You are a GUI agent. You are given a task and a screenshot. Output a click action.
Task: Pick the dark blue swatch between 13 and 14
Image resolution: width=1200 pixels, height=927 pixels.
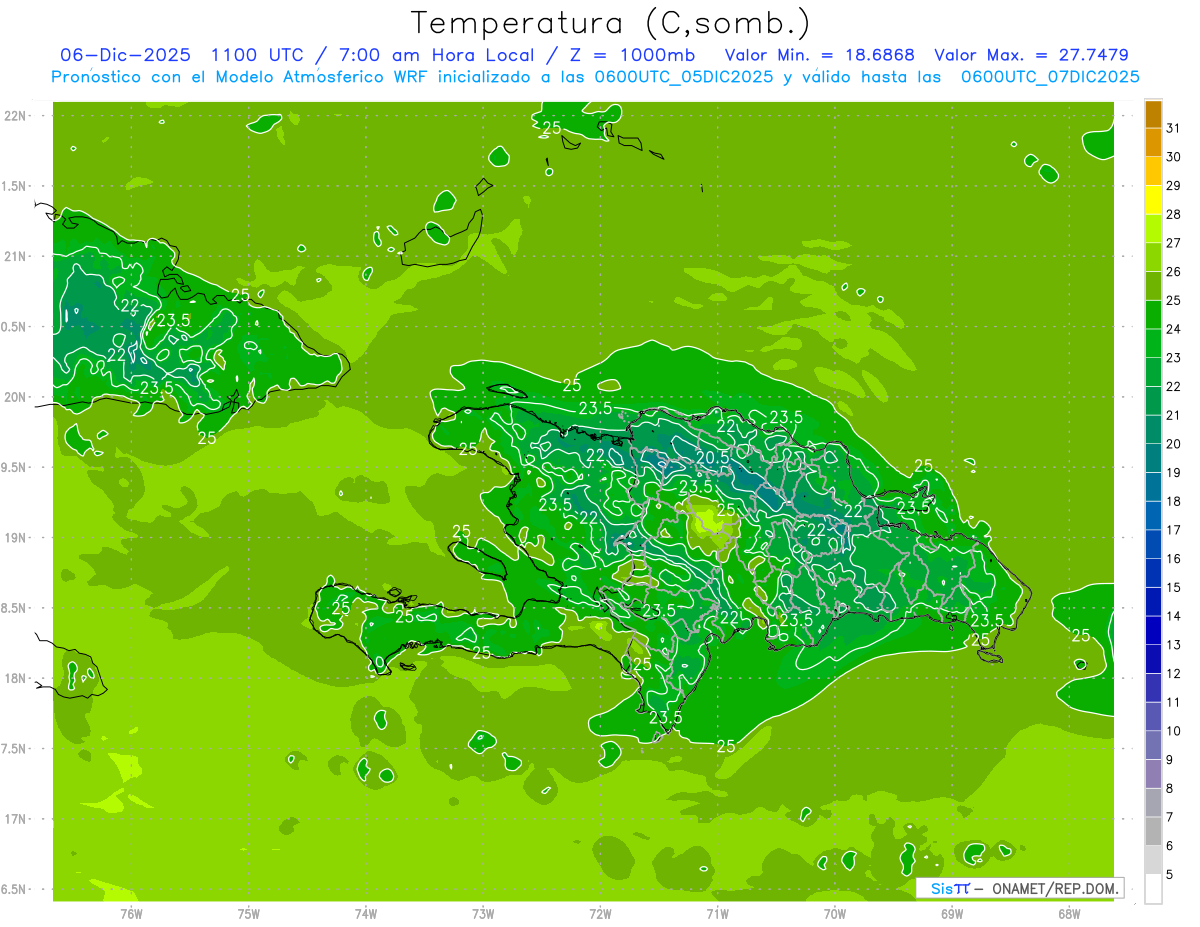[1153, 631]
